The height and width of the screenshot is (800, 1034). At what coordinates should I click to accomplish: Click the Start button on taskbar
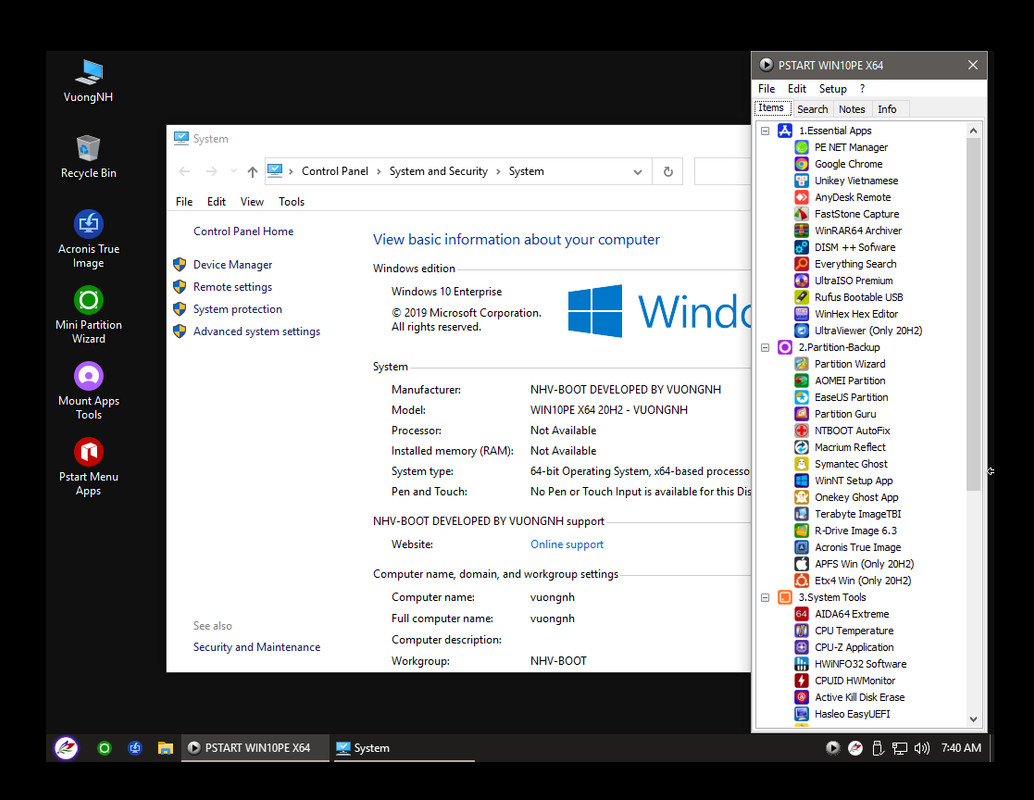pos(66,748)
